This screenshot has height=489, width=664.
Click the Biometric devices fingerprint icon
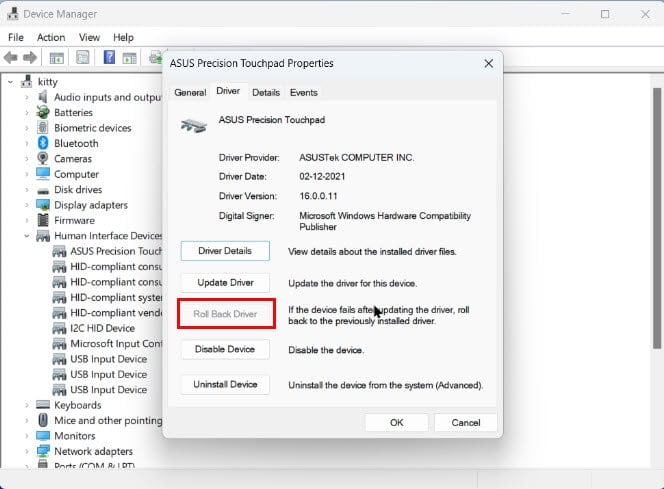[x=43, y=127]
